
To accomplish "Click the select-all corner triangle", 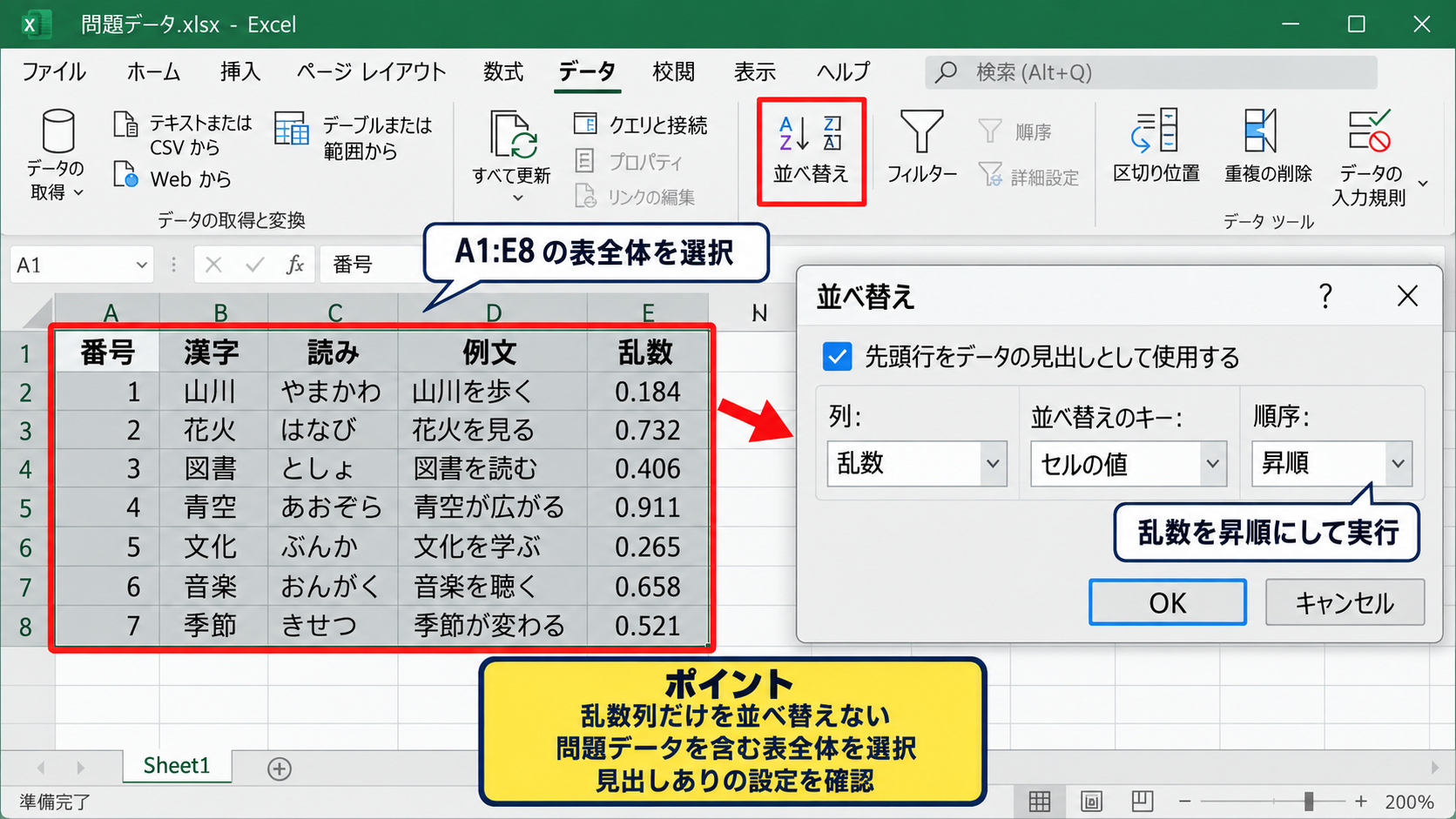I will point(37,312).
